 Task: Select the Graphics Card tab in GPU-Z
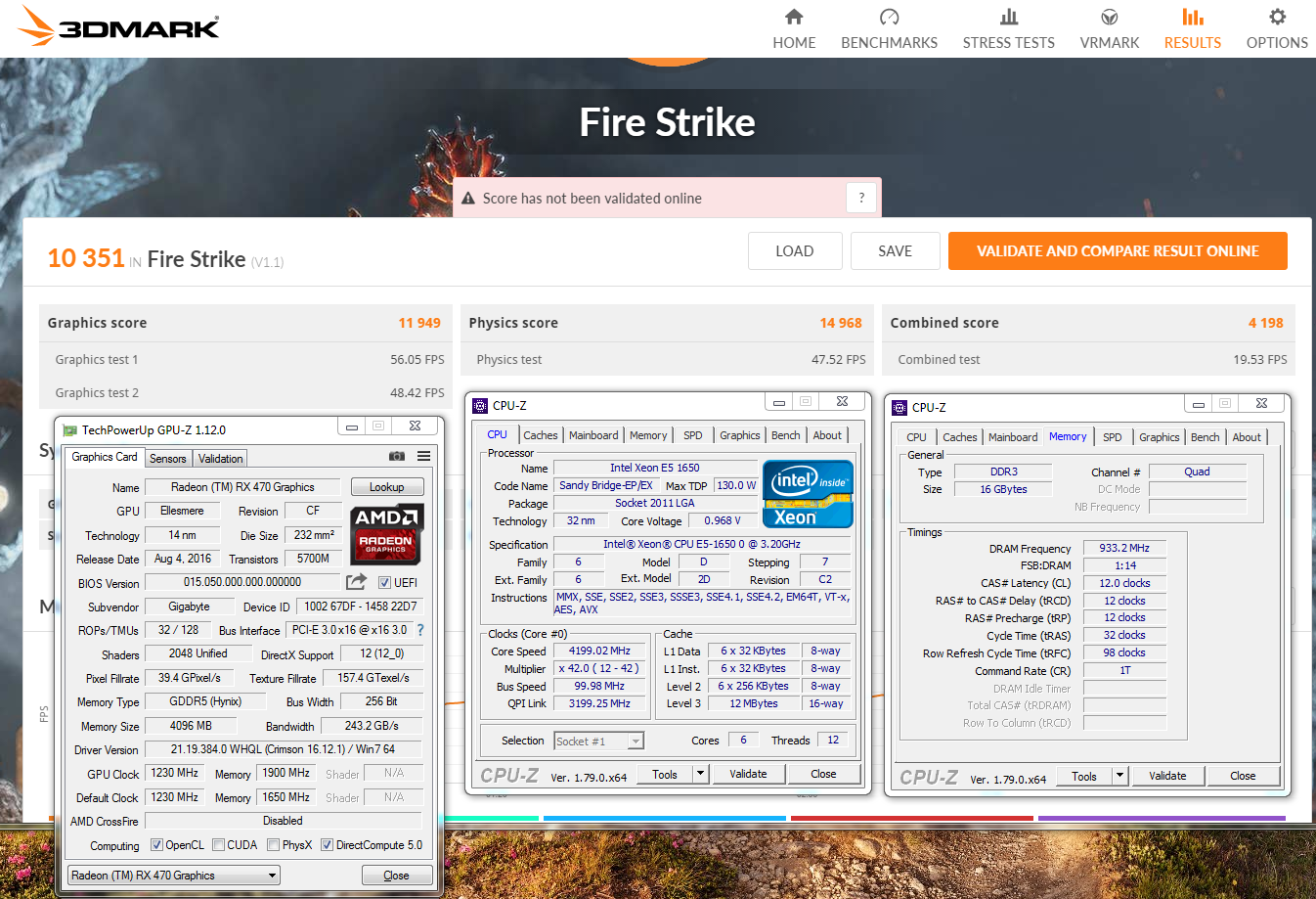[105, 457]
